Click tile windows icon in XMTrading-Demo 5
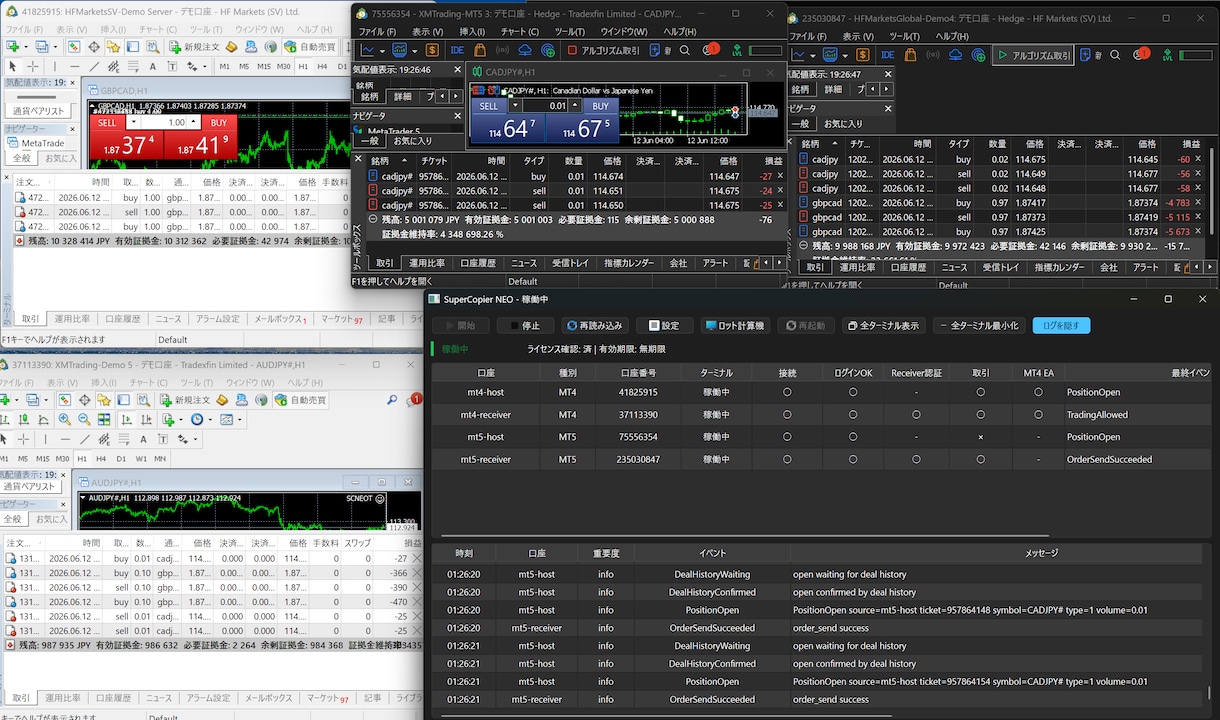The width and height of the screenshot is (1220, 720). click(104, 419)
